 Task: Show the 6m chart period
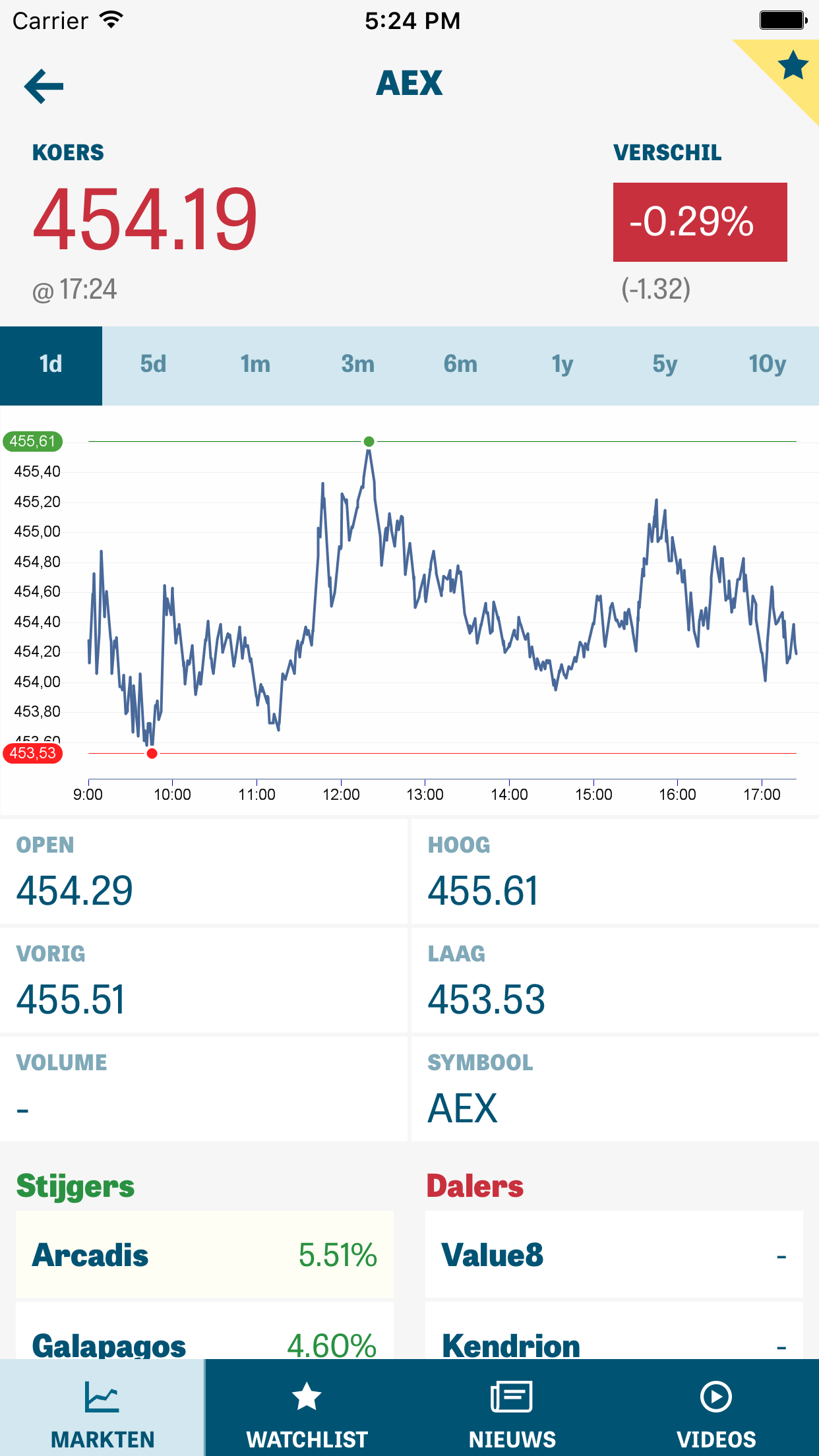(x=460, y=365)
